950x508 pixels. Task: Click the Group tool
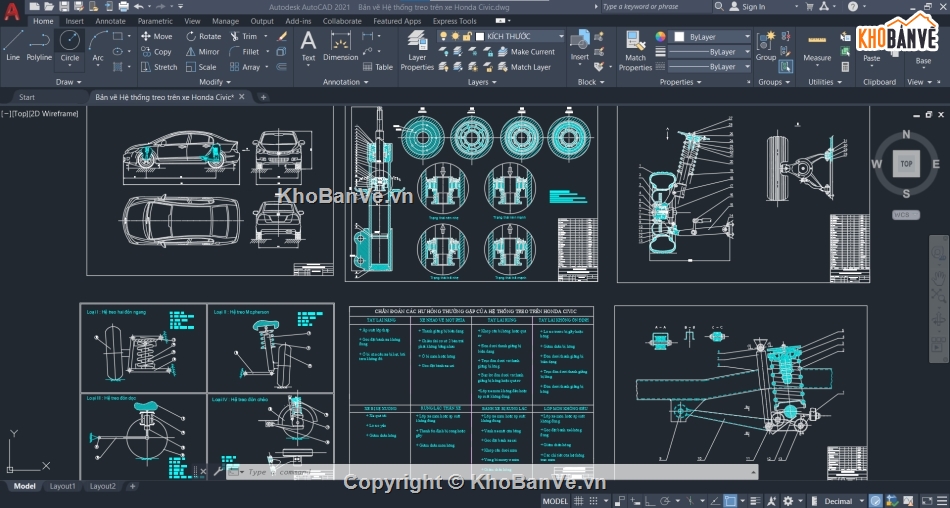(x=766, y=46)
